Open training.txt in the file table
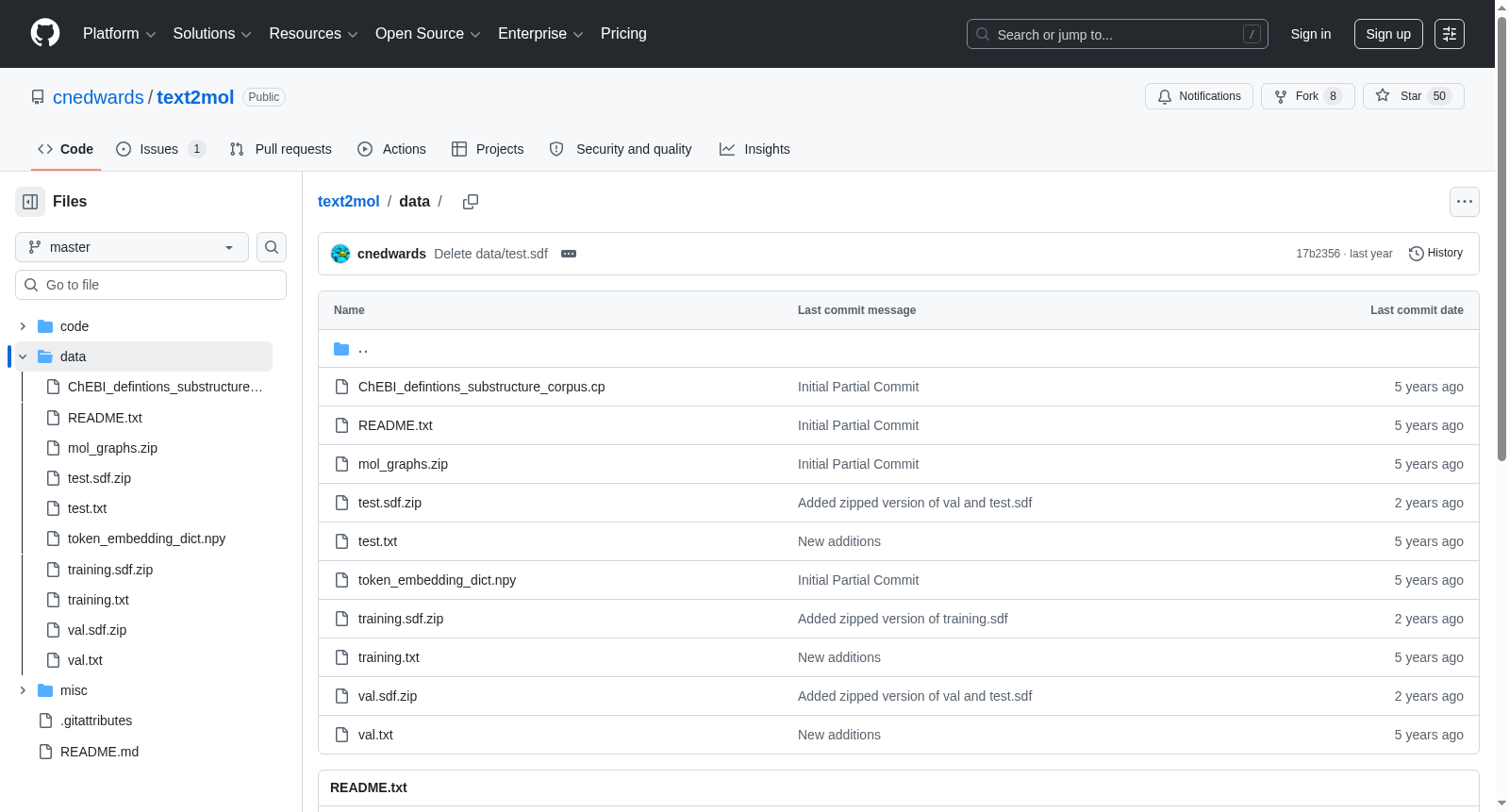The image size is (1509, 812). [389, 657]
